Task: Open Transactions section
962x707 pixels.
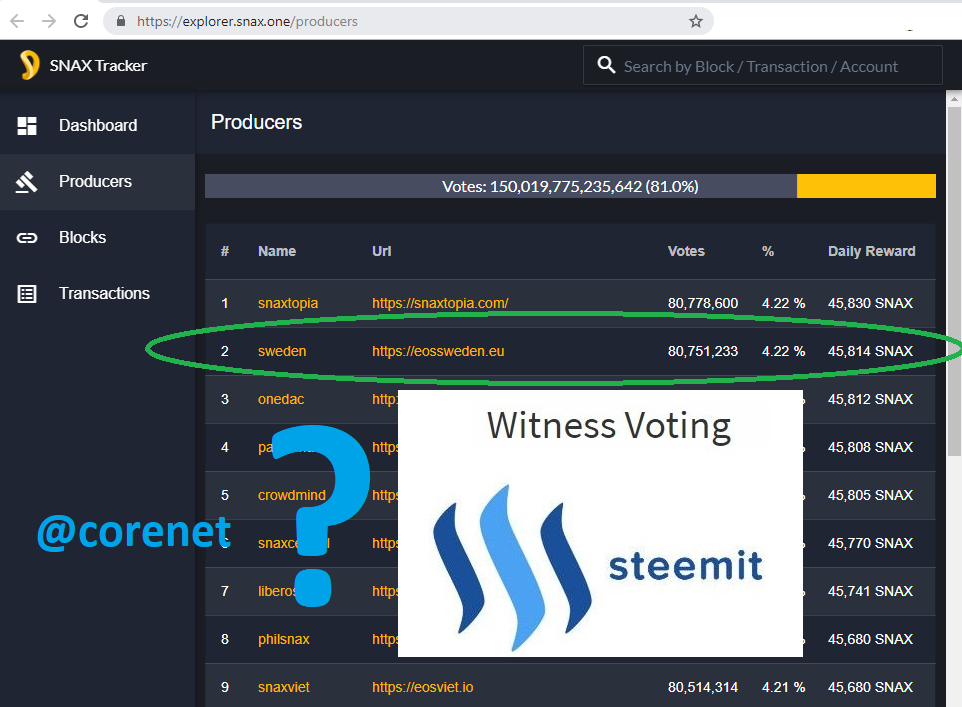Action: (98, 294)
